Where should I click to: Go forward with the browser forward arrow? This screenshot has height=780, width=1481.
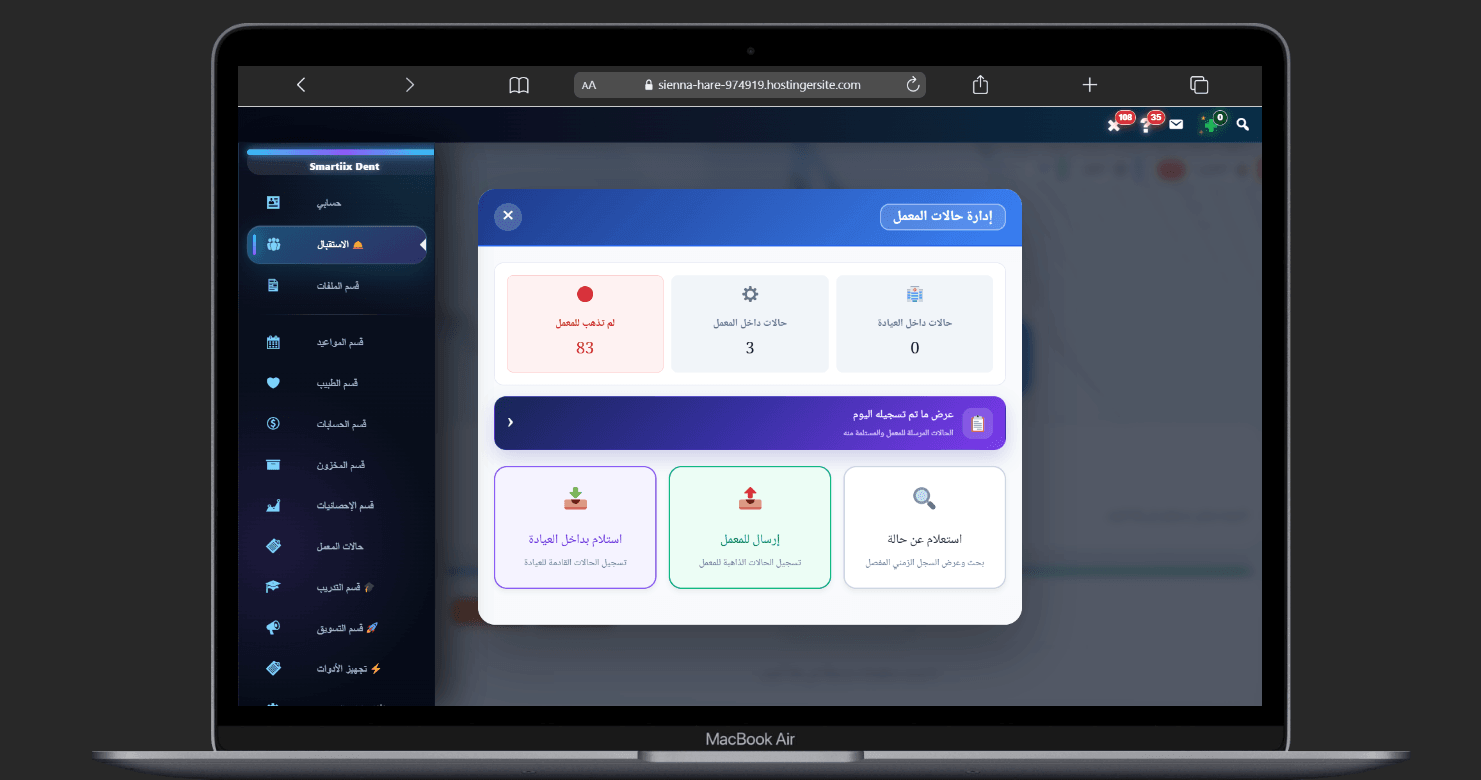pyautogui.click(x=409, y=85)
